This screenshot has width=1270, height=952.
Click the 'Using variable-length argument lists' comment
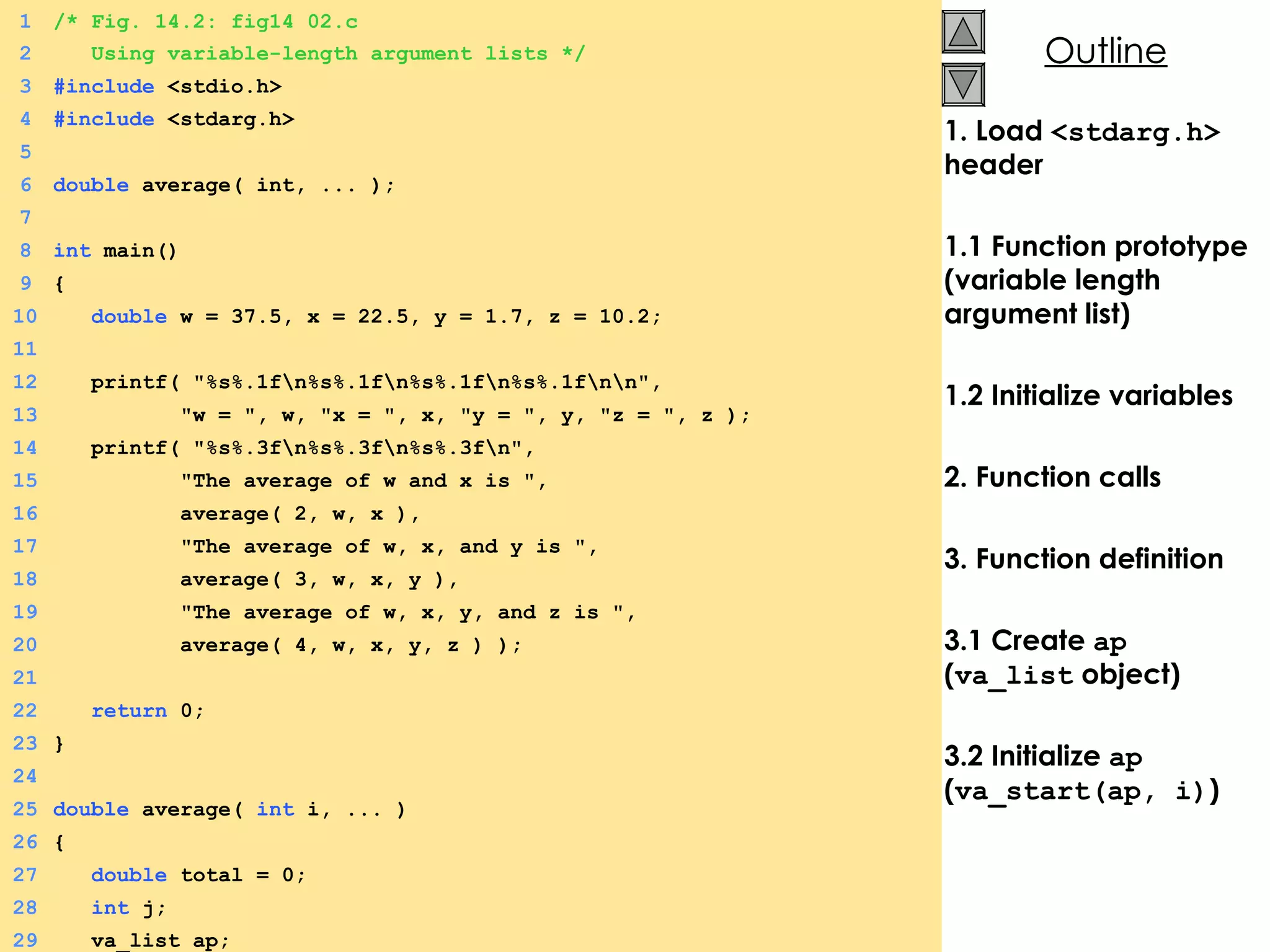point(338,54)
